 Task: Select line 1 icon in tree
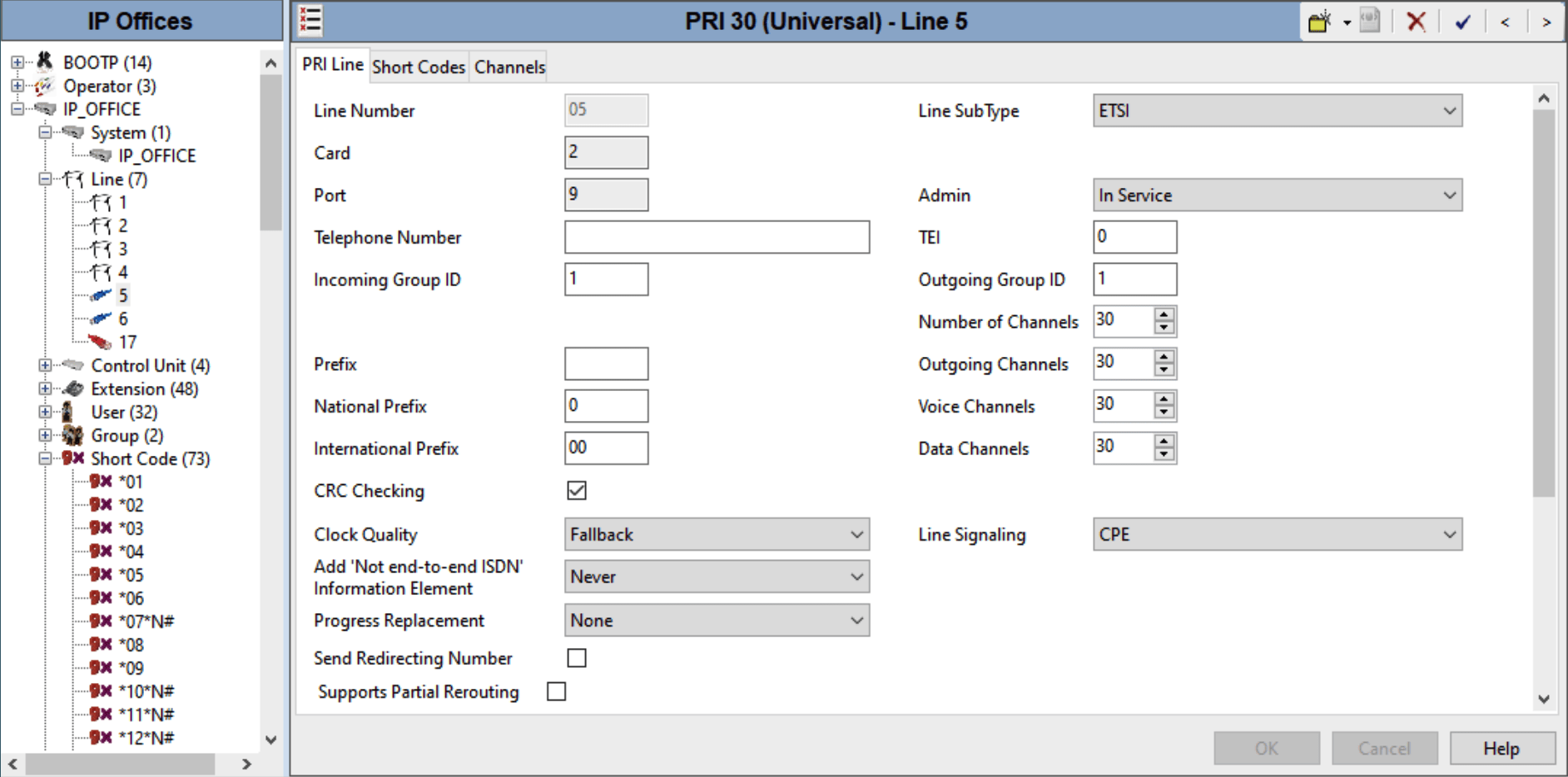(x=101, y=202)
